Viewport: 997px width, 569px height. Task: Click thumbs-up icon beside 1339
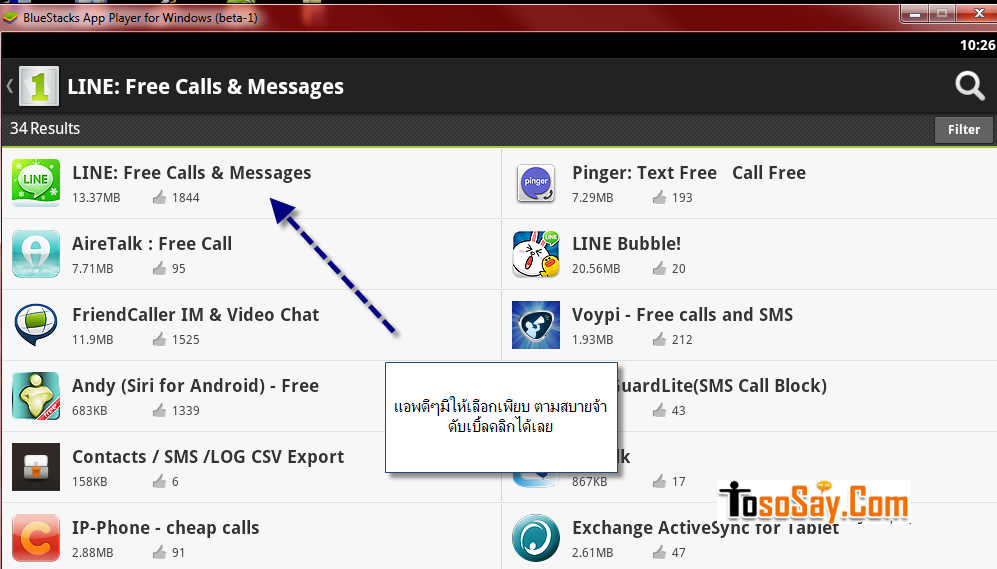click(x=159, y=411)
